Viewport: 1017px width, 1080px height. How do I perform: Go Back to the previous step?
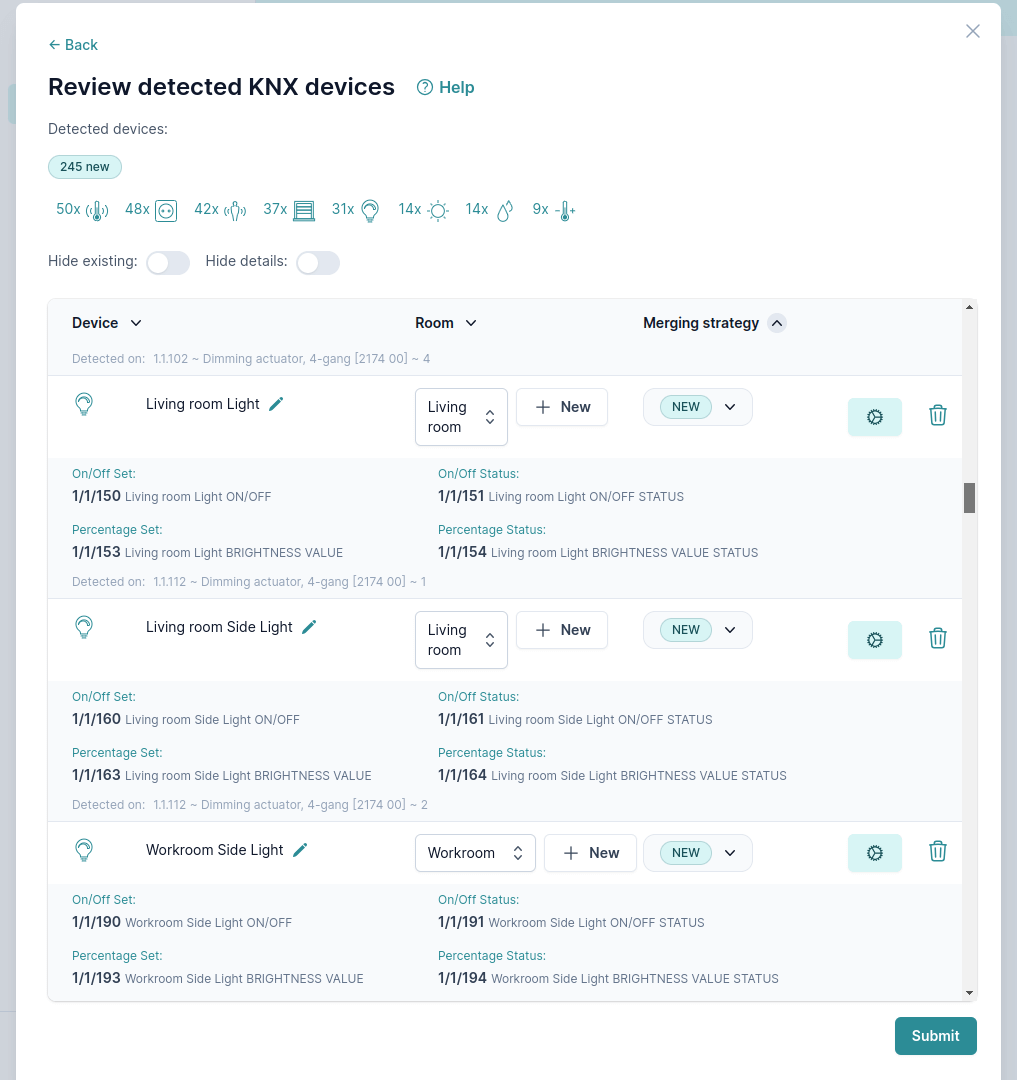click(73, 45)
